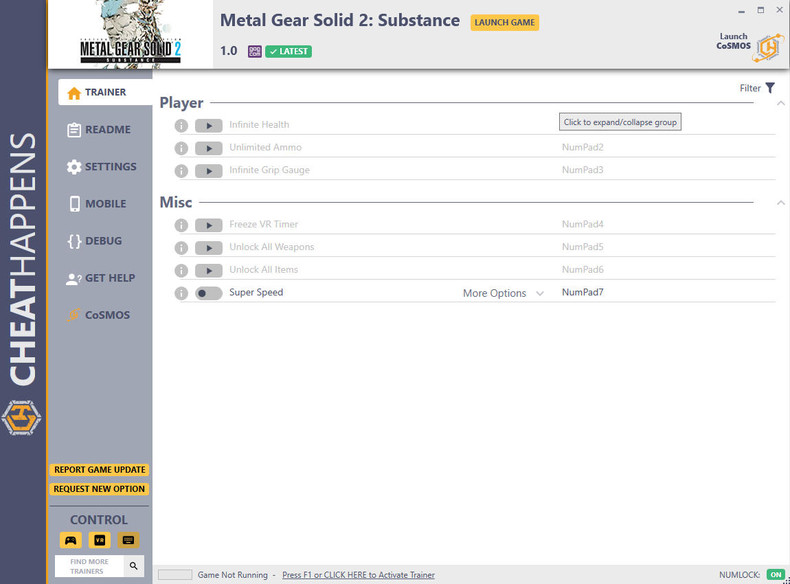Click the Metal Gear Solid 2 cover thumbnail
790x584 pixels.
[130, 34]
